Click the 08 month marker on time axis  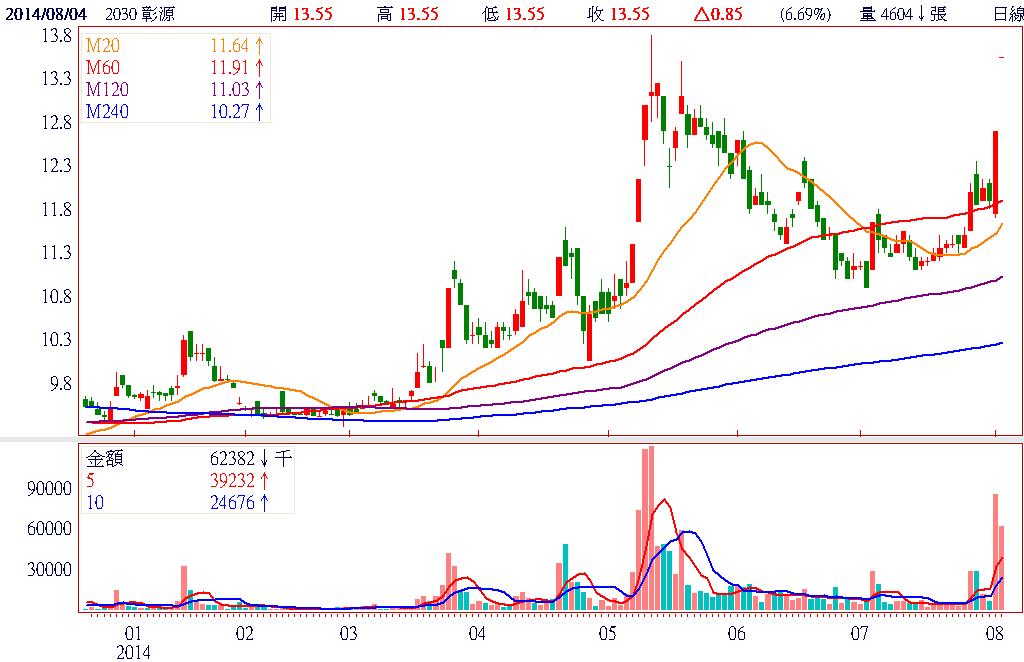[995, 634]
